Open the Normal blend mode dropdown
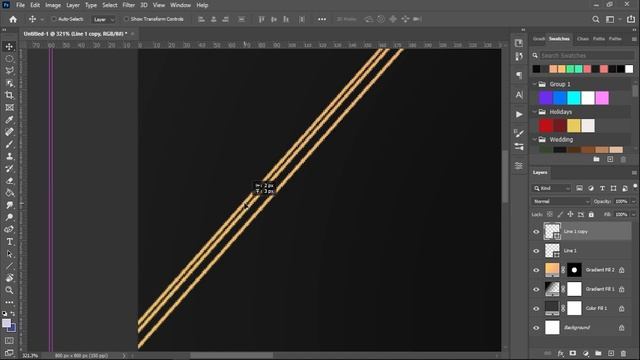640x360 pixels. pyautogui.click(x=561, y=201)
